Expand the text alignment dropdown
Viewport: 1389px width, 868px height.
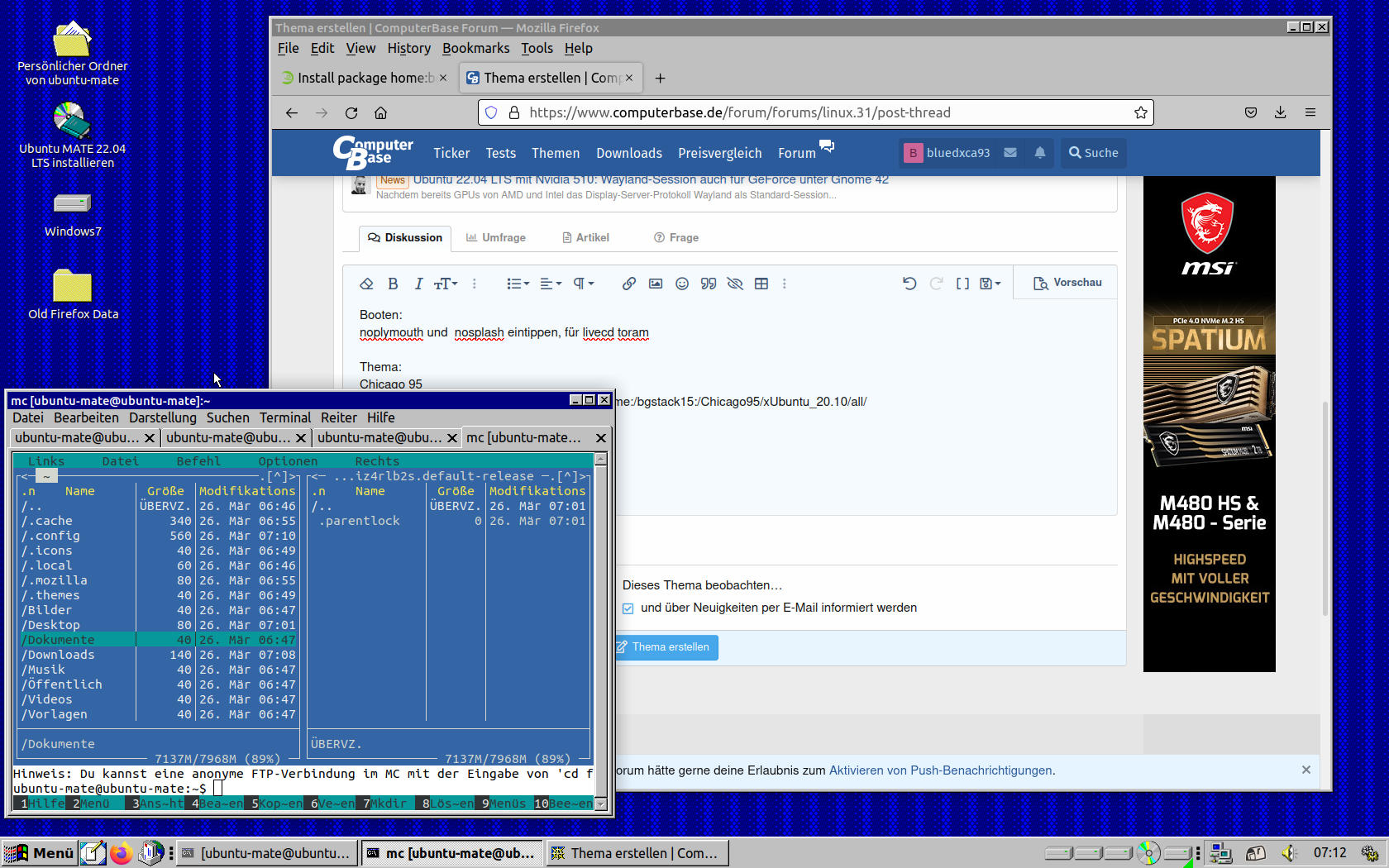[551, 284]
